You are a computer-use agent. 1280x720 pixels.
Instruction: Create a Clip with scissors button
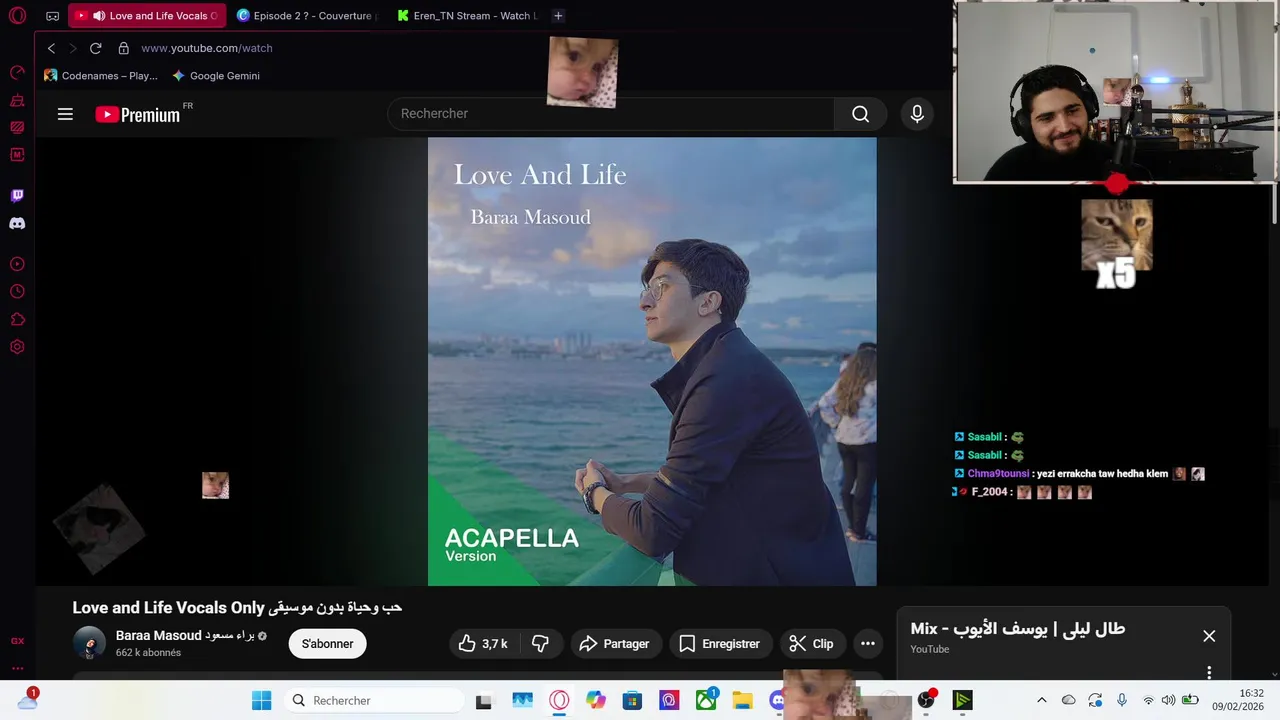(811, 644)
